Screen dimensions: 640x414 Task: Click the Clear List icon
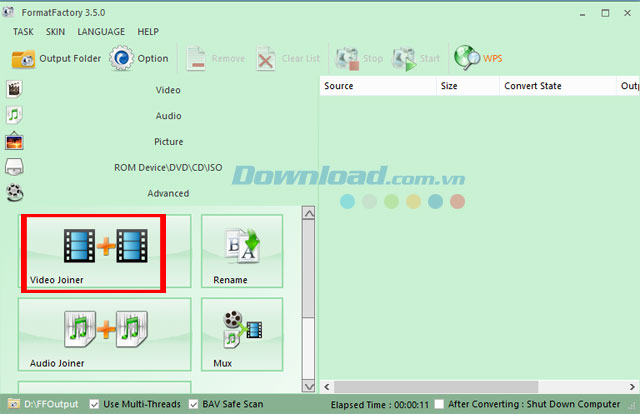point(266,59)
